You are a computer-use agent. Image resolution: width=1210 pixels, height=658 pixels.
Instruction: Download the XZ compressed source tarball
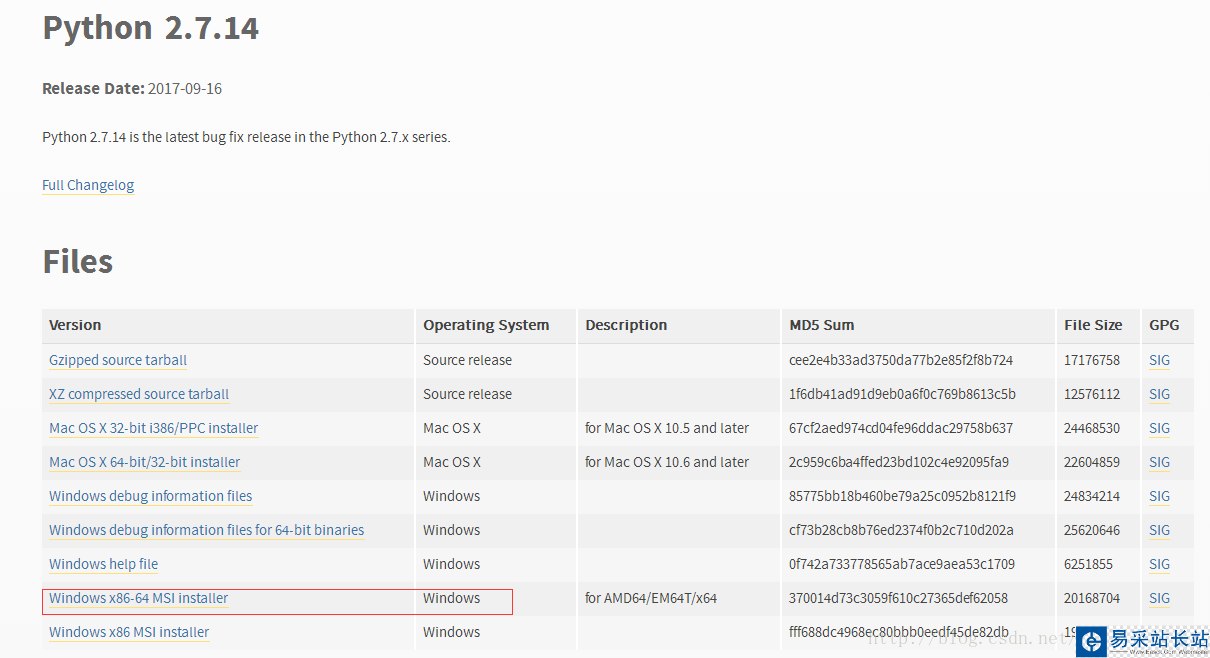(139, 394)
